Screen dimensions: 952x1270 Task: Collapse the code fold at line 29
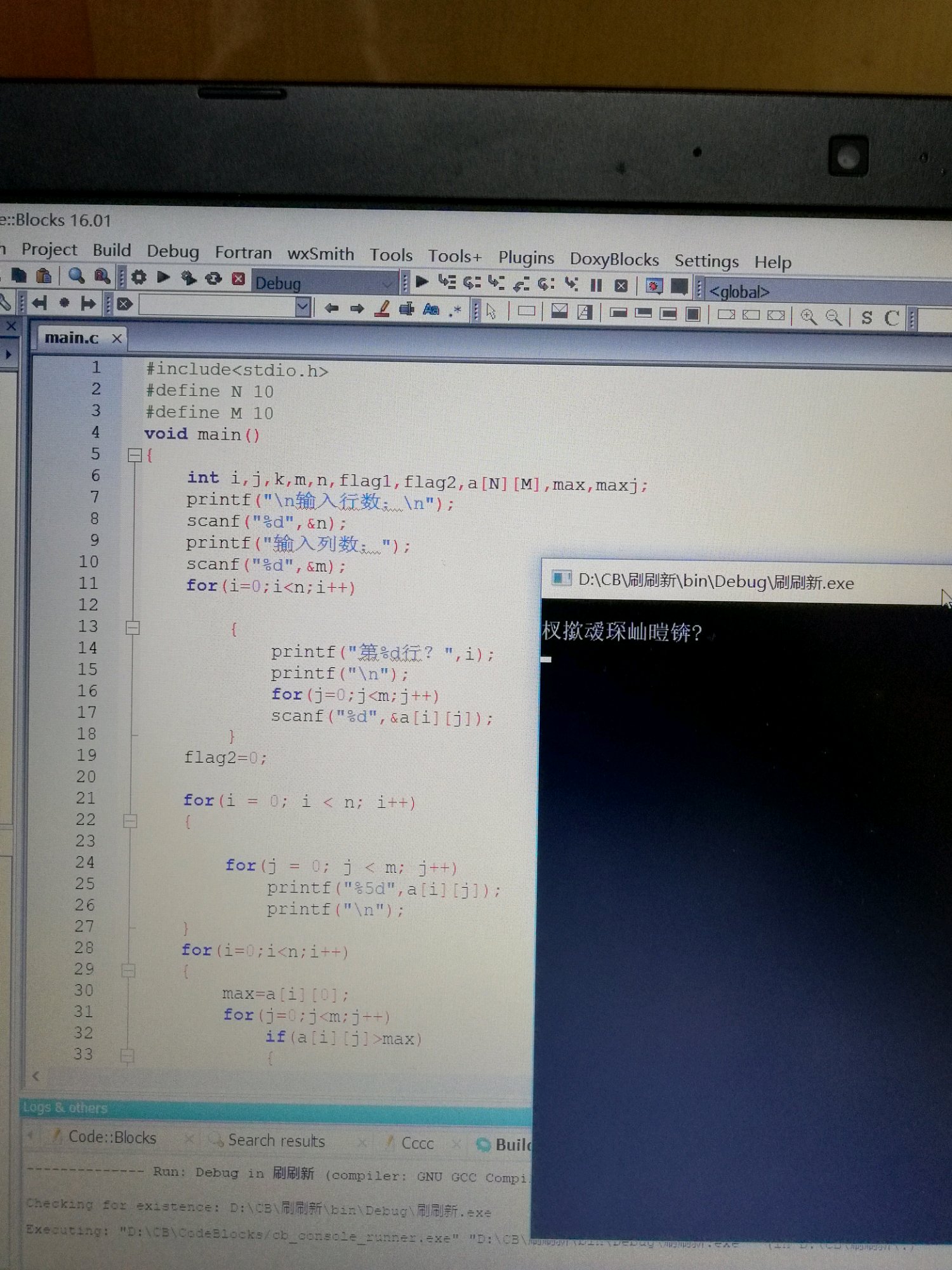point(128,970)
